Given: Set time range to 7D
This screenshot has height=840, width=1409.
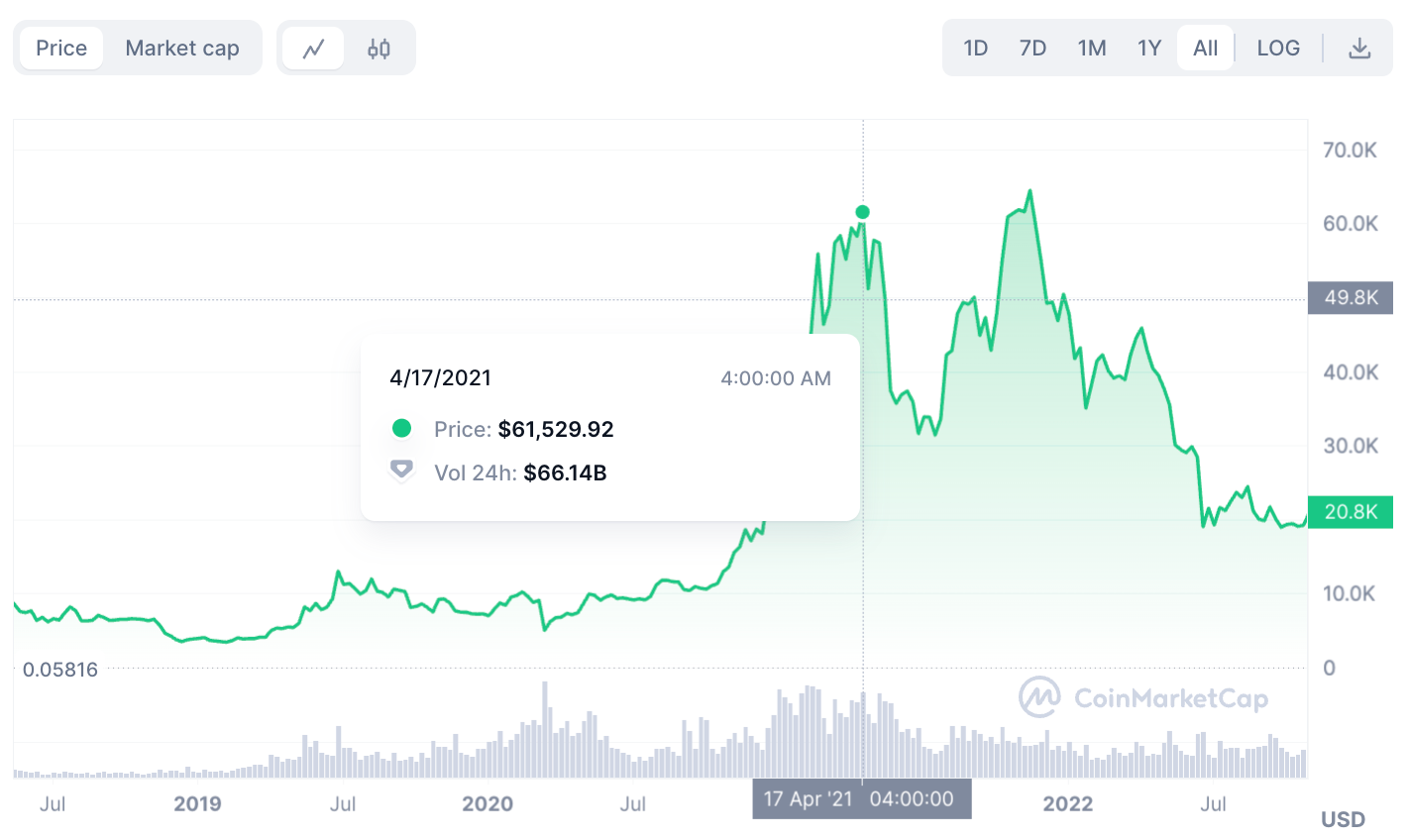Looking at the screenshot, I should (x=1032, y=49).
